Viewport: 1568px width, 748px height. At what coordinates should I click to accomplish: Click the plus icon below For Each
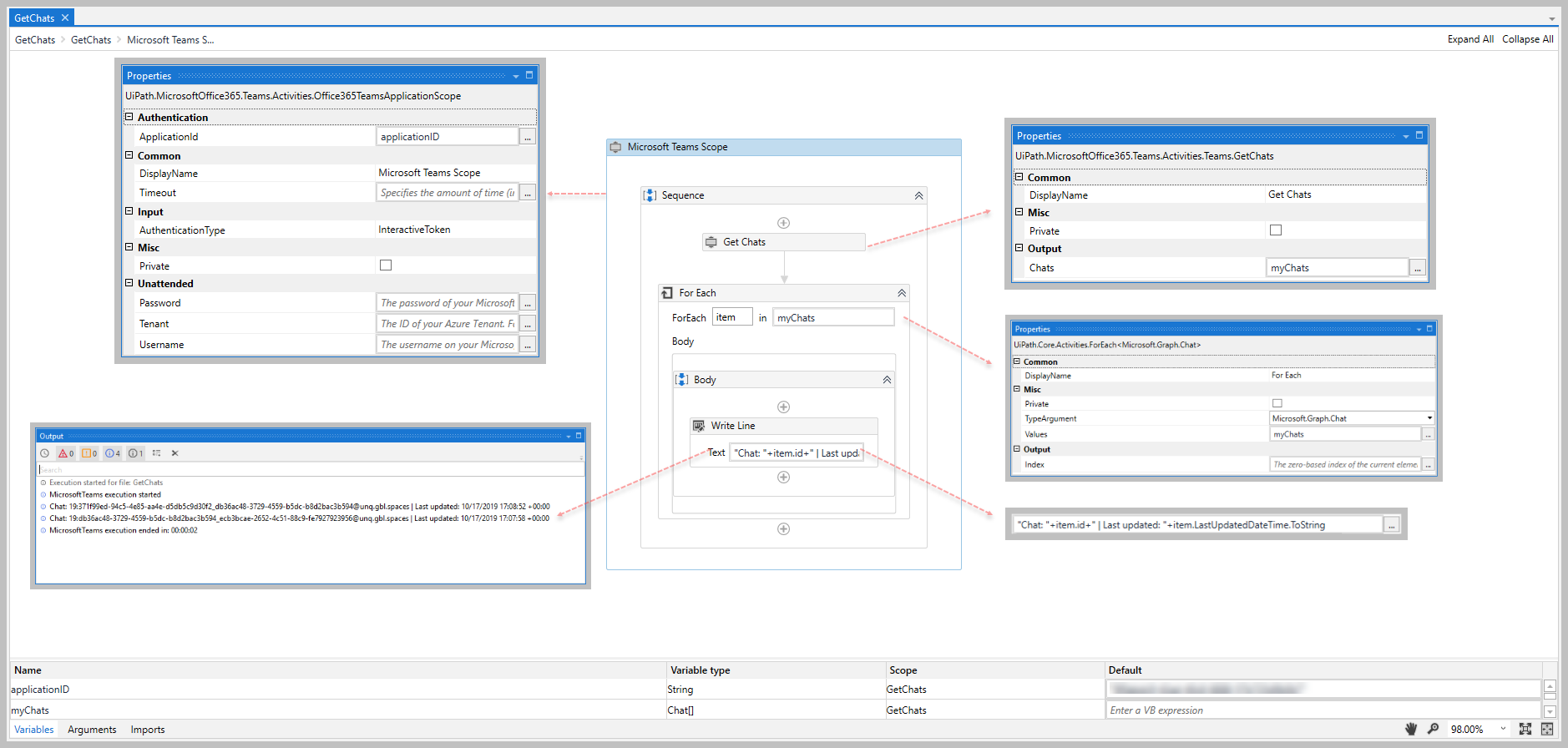[x=783, y=529]
